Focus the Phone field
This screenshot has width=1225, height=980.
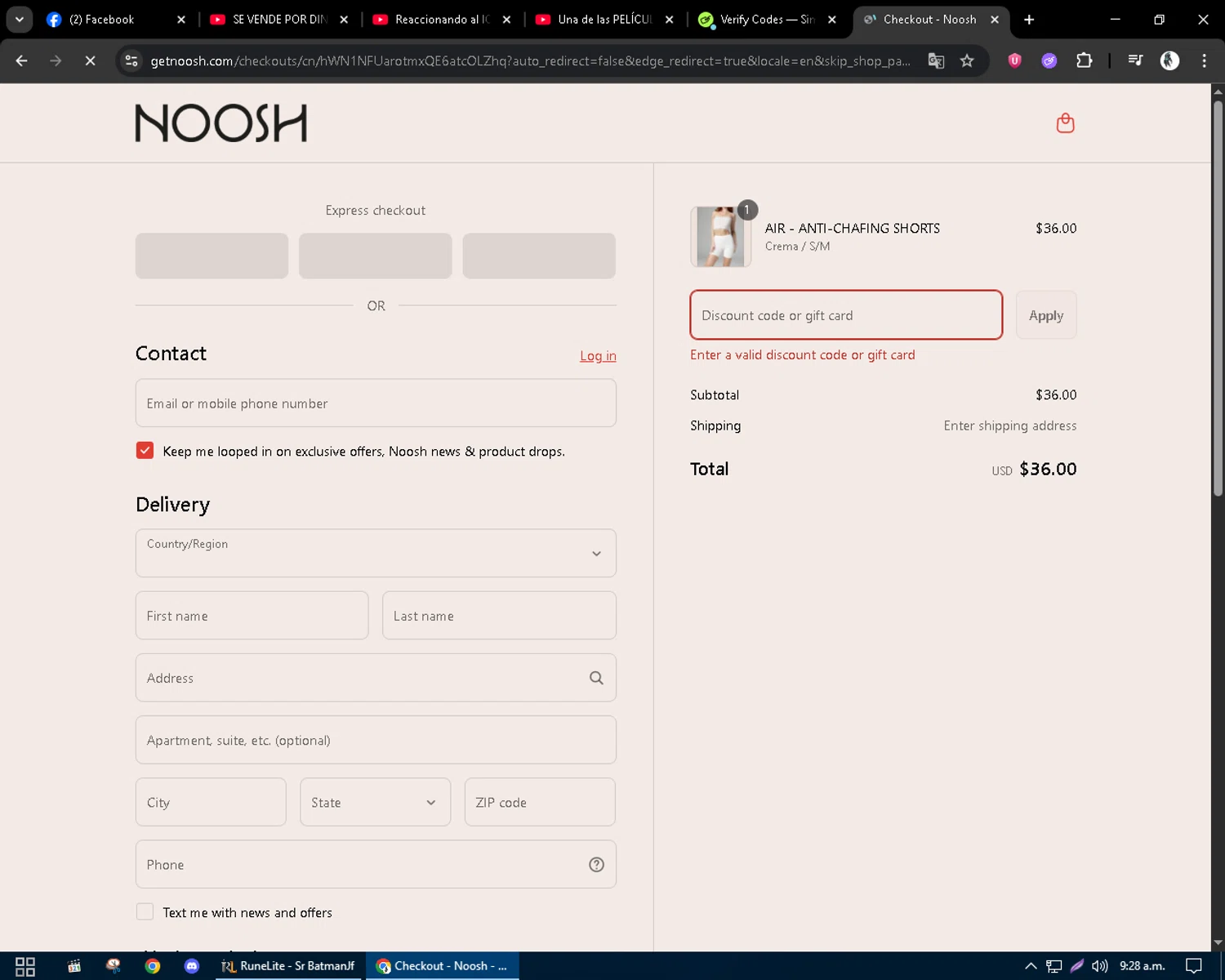(x=376, y=864)
